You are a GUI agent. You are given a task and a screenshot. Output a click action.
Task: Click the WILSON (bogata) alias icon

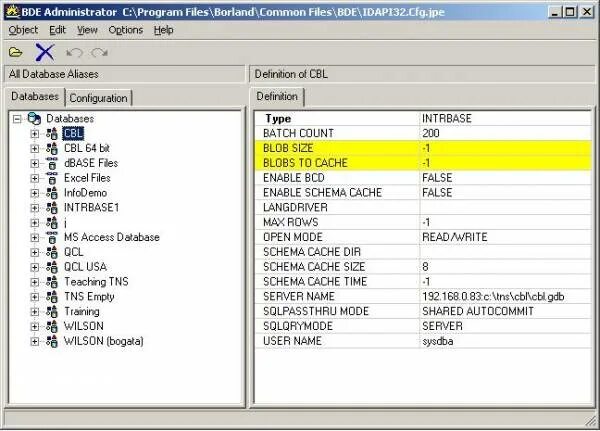pyautogui.click(x=52, y=341)
